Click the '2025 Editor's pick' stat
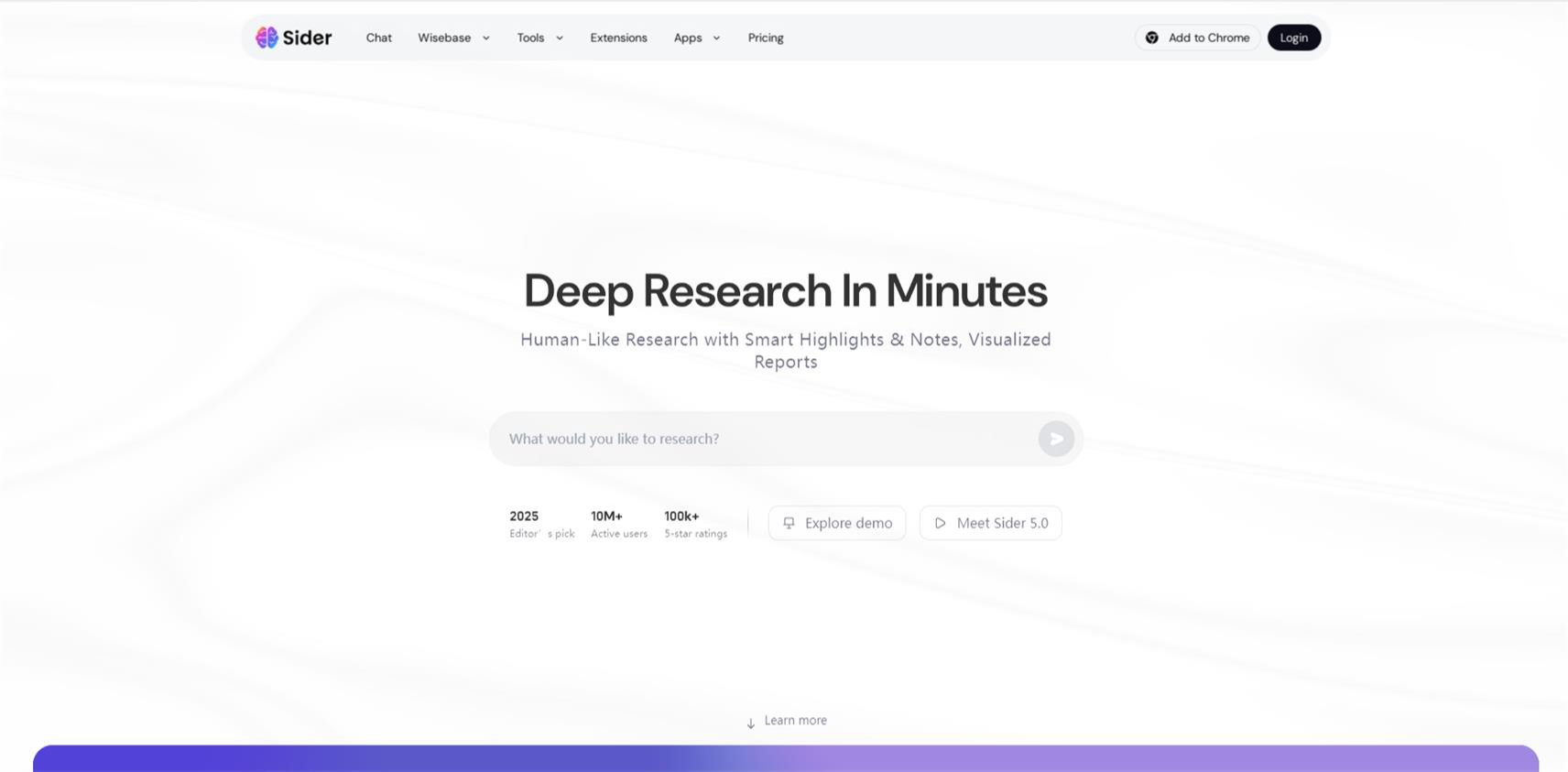 tap(542, 524)
